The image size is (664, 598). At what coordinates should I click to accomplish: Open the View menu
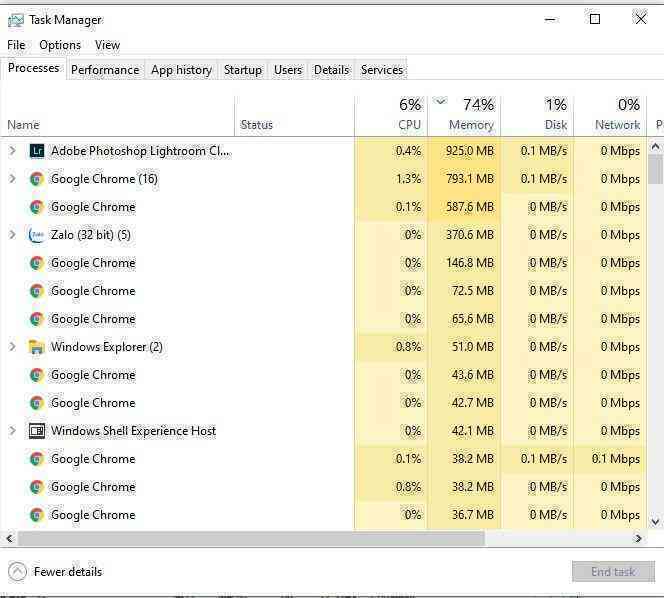tap(107, 45)
